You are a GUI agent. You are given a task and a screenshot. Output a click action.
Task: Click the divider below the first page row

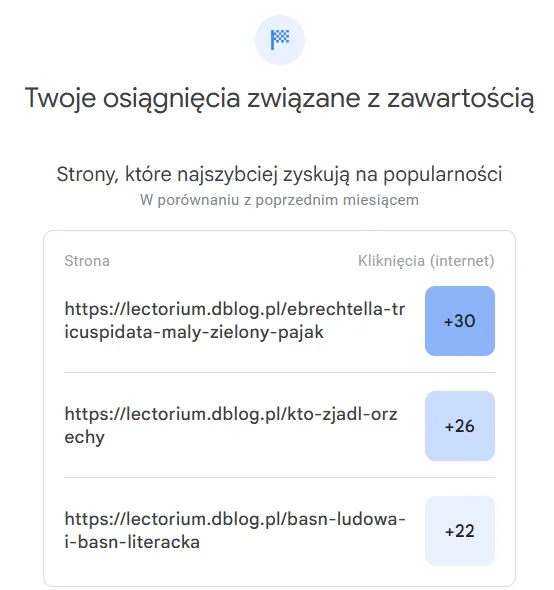(x=279, y=373)
